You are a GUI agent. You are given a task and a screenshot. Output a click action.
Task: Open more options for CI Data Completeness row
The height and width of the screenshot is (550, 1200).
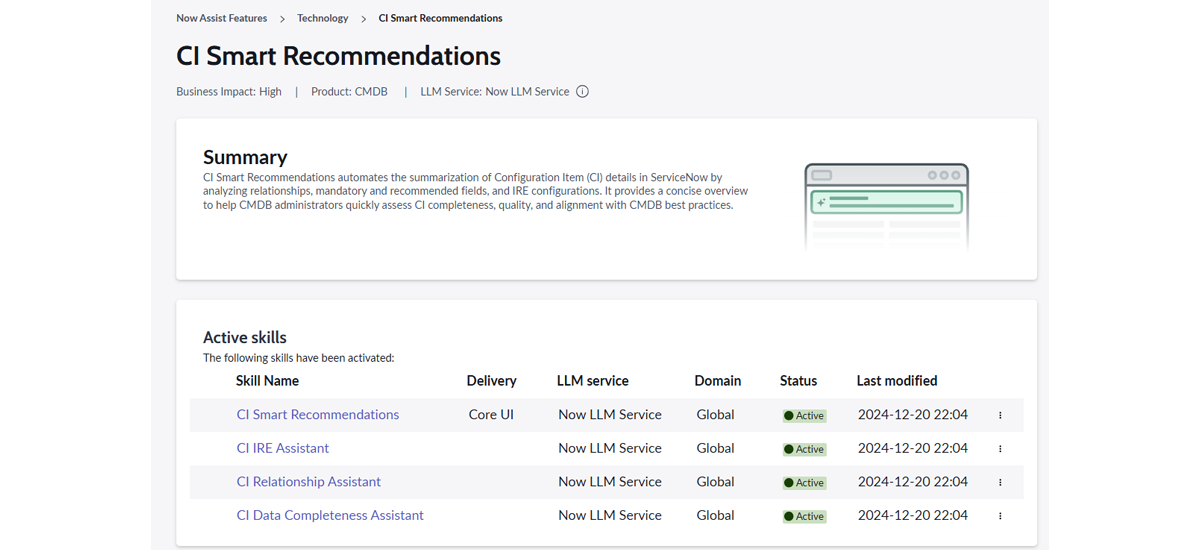1000,516
